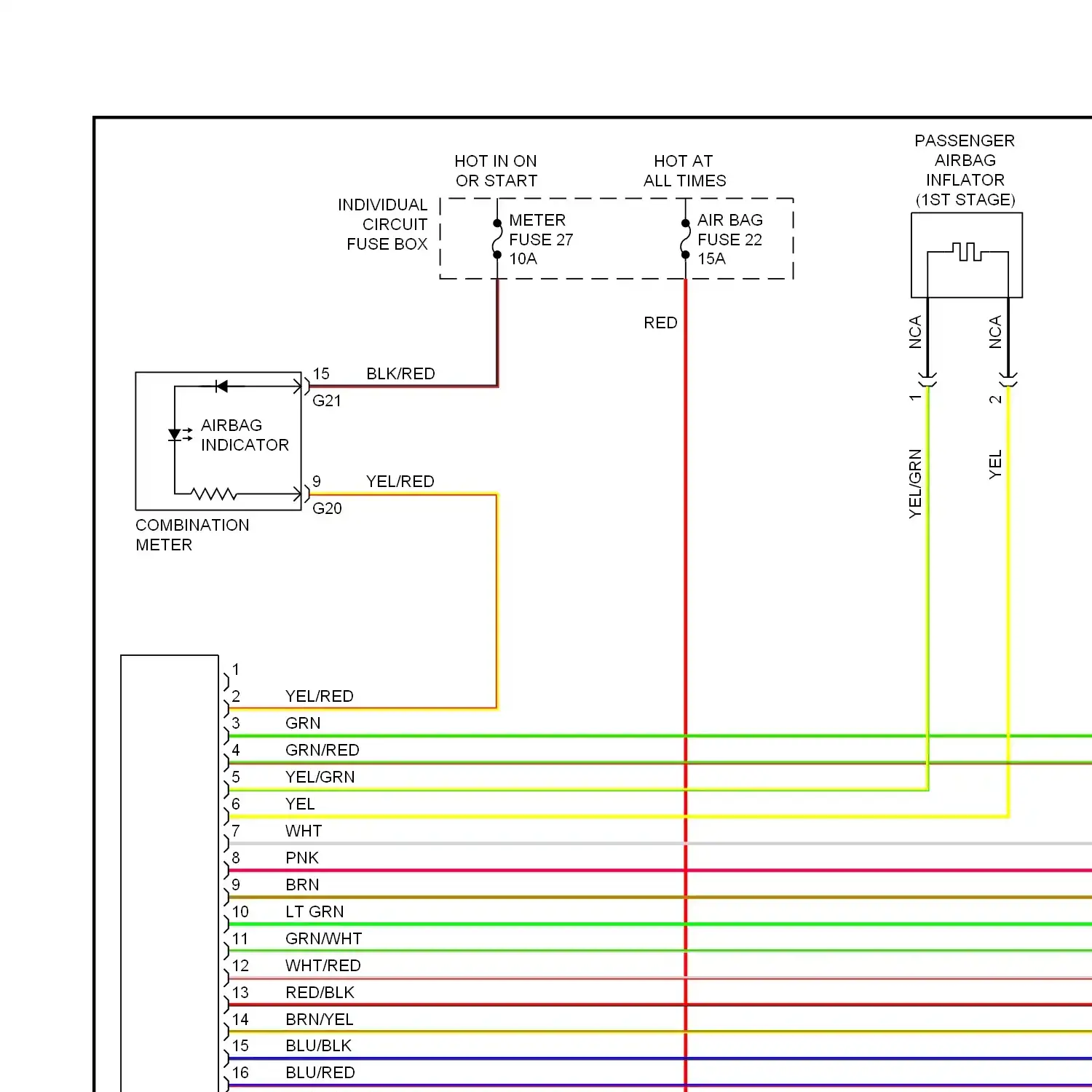Click the right NCA wire label

[995, 332]
